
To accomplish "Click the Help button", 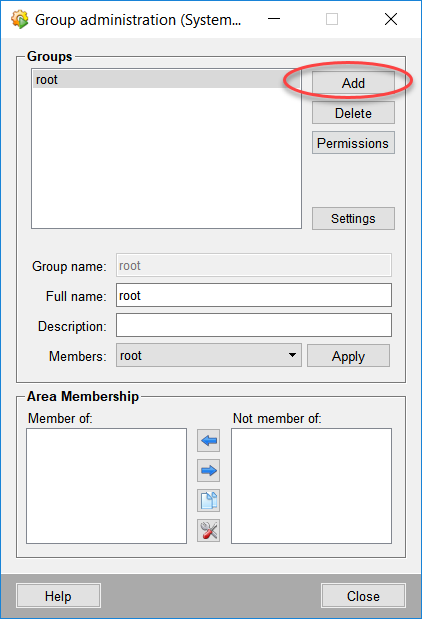I will click(x=58, y=596).
